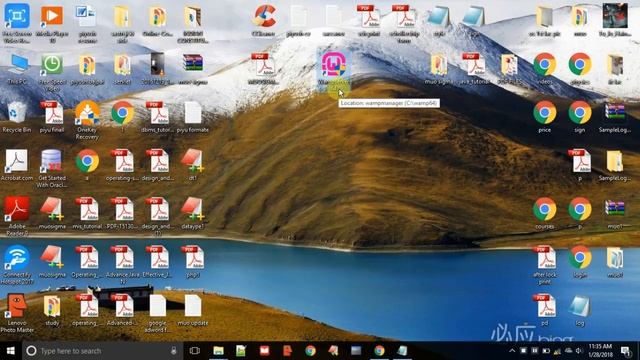Open the mis_tutorial PDF
The height and width of the screenshot is (360, 640).
coord(87,209)
